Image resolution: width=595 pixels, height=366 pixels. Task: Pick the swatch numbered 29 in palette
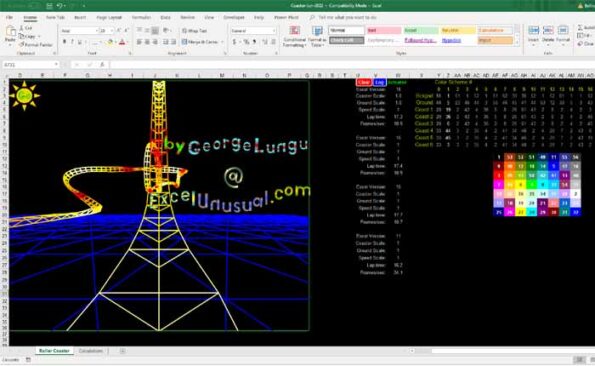[x=543, y=212]
